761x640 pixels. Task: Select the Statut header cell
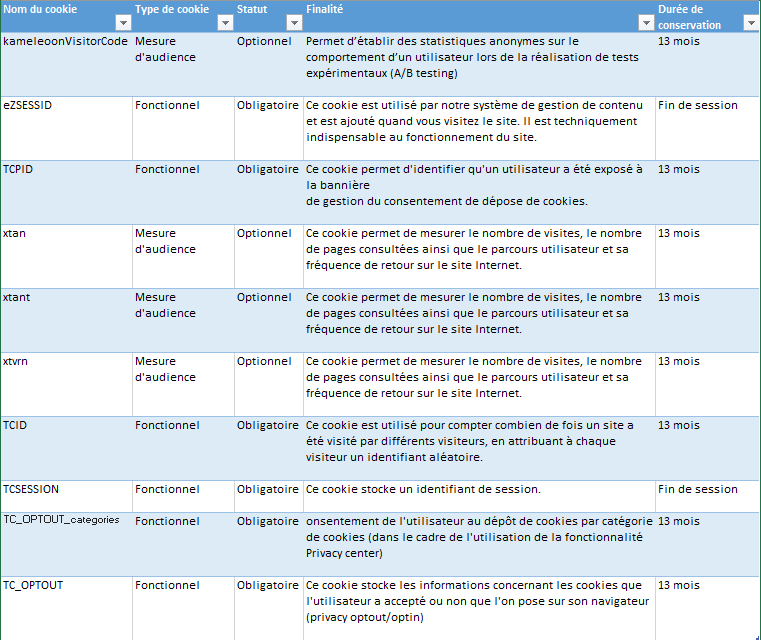coord(269,16)
